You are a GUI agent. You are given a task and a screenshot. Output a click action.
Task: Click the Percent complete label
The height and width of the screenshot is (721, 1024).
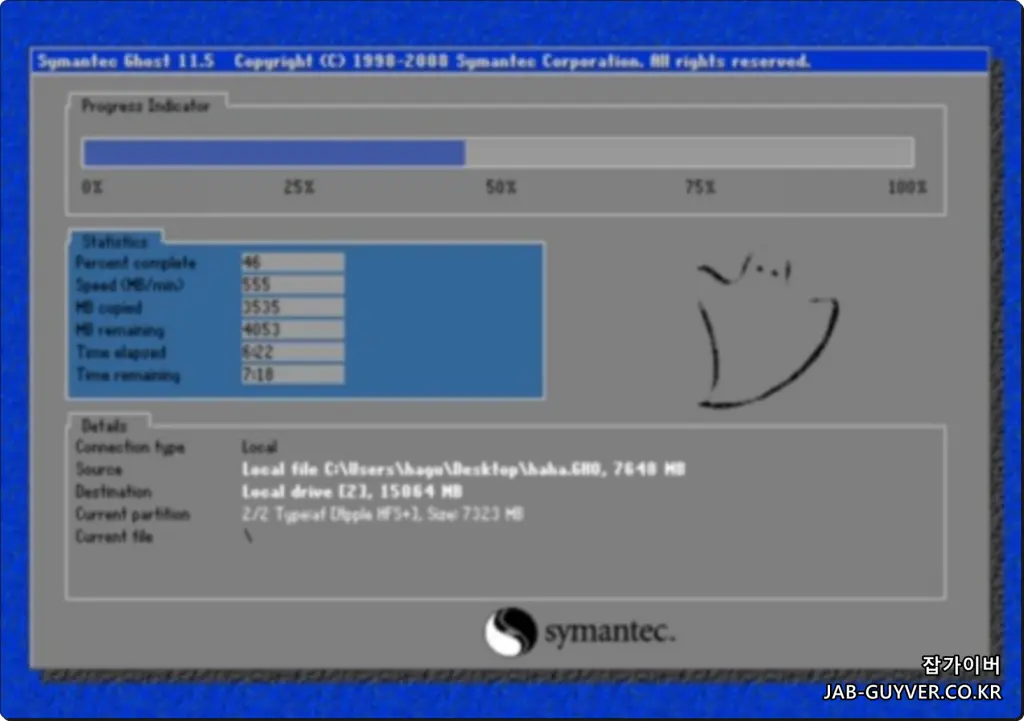coord(136,263)
